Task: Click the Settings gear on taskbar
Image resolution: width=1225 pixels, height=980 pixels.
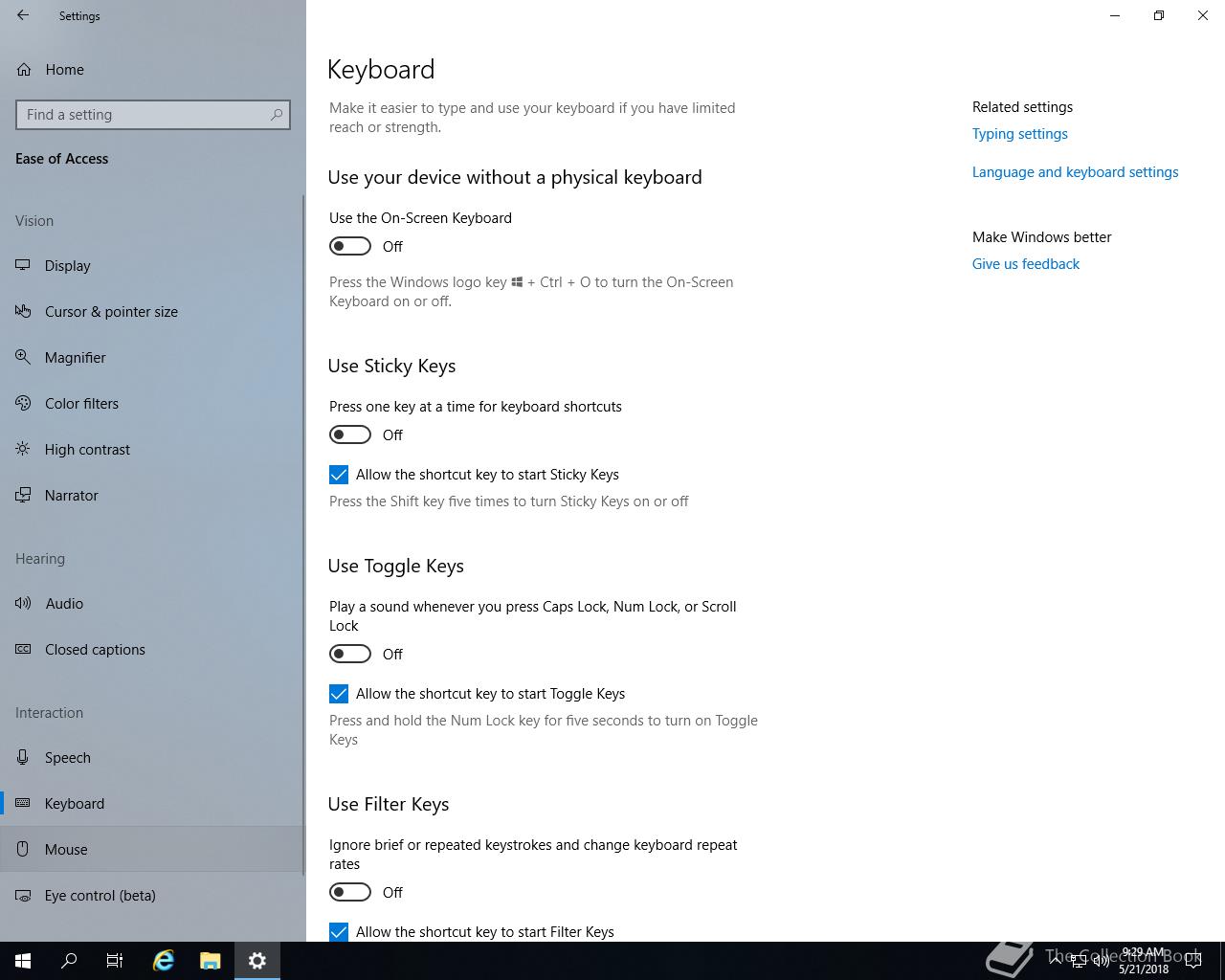Action: (256, 961)
